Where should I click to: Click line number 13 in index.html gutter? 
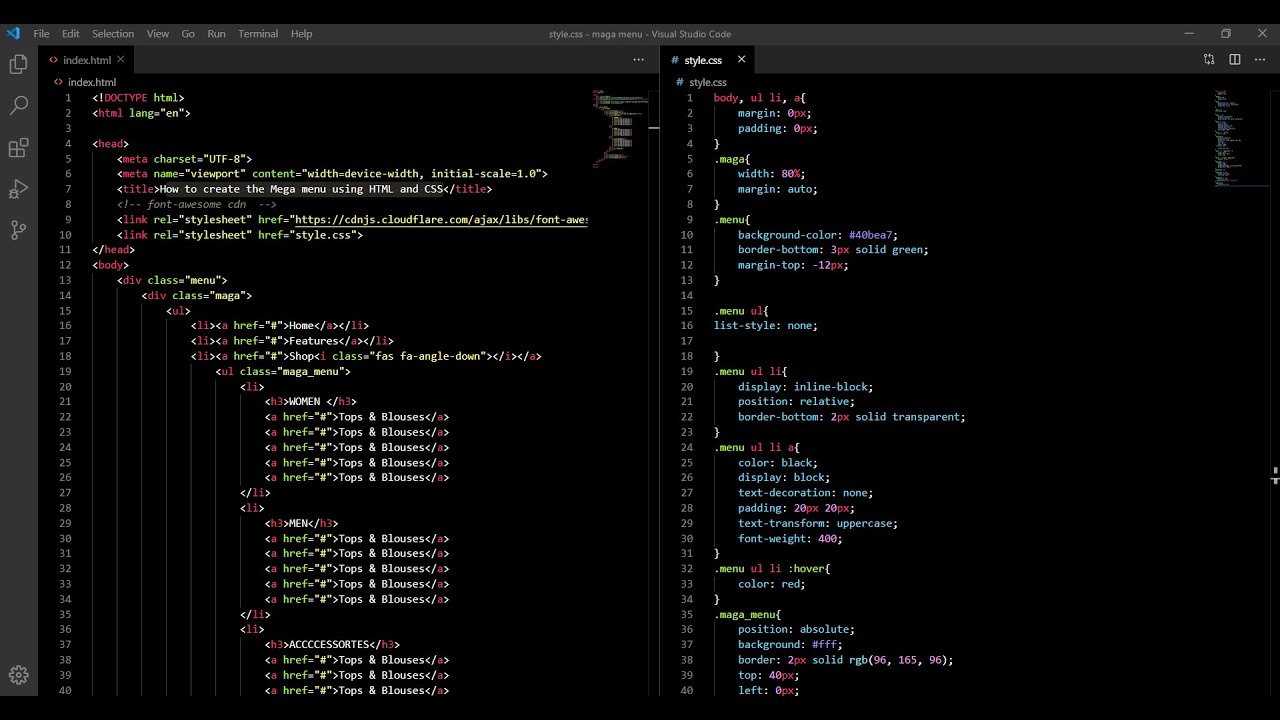click(x=64, y=280)
